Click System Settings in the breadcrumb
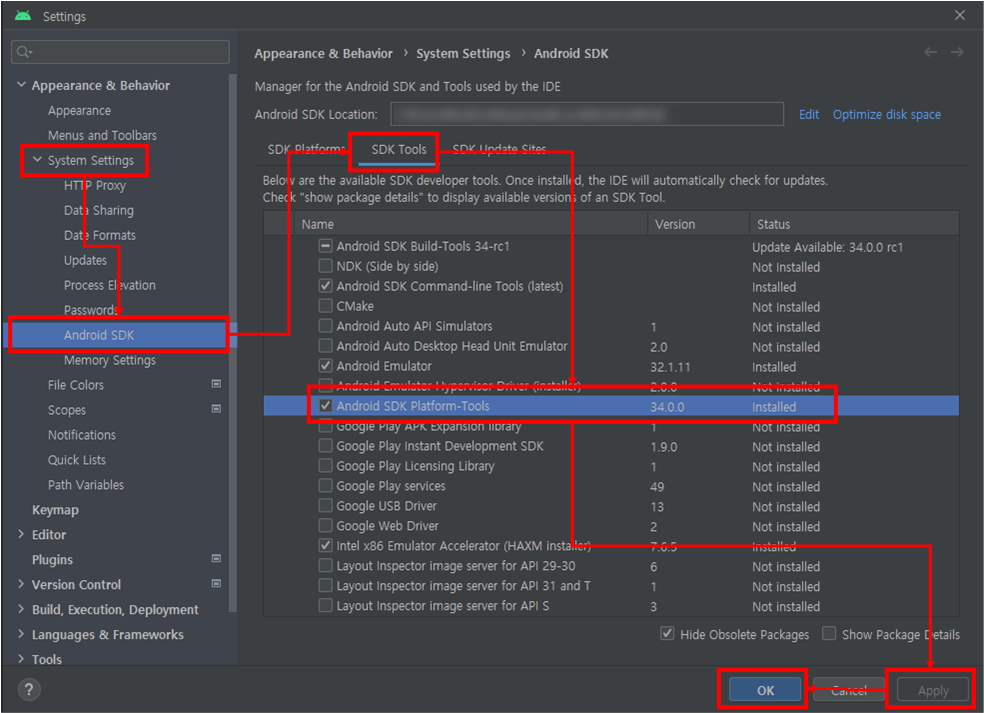 point(463,53)
